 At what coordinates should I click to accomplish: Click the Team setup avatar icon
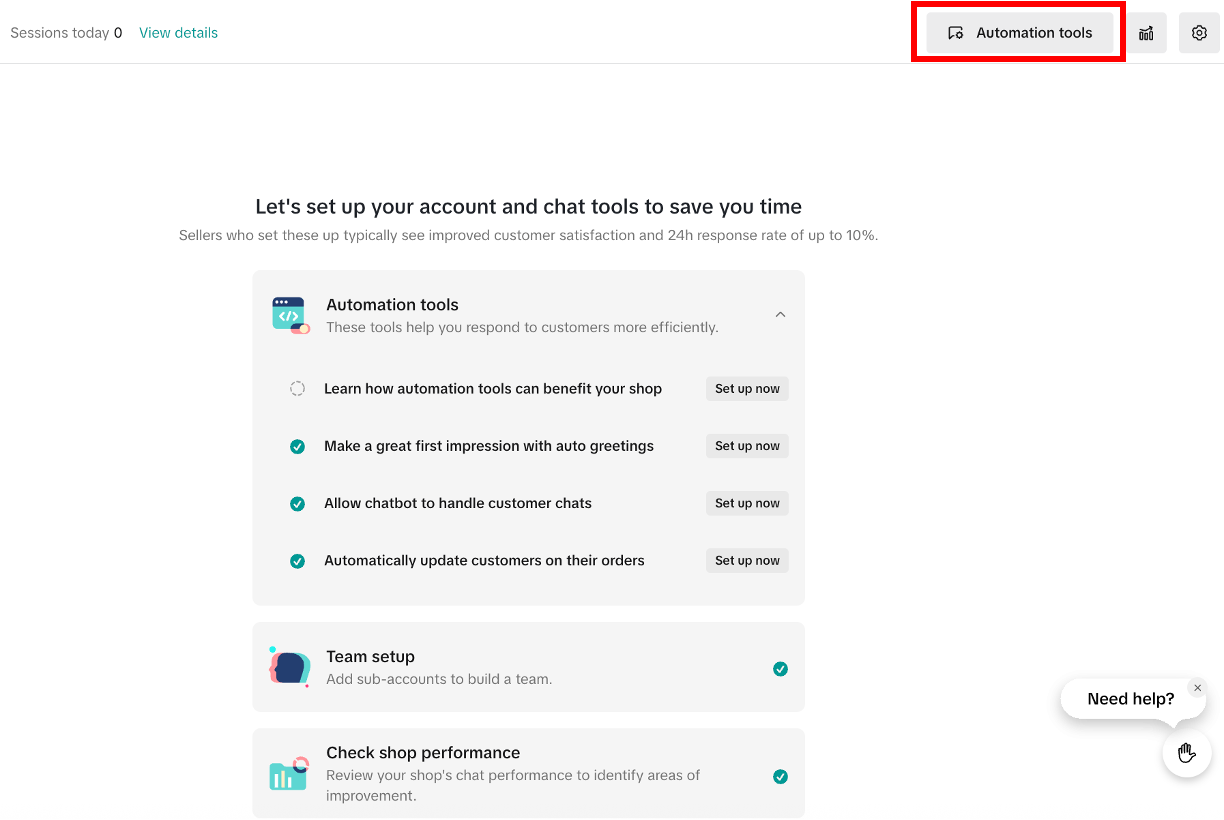(290, 667)
